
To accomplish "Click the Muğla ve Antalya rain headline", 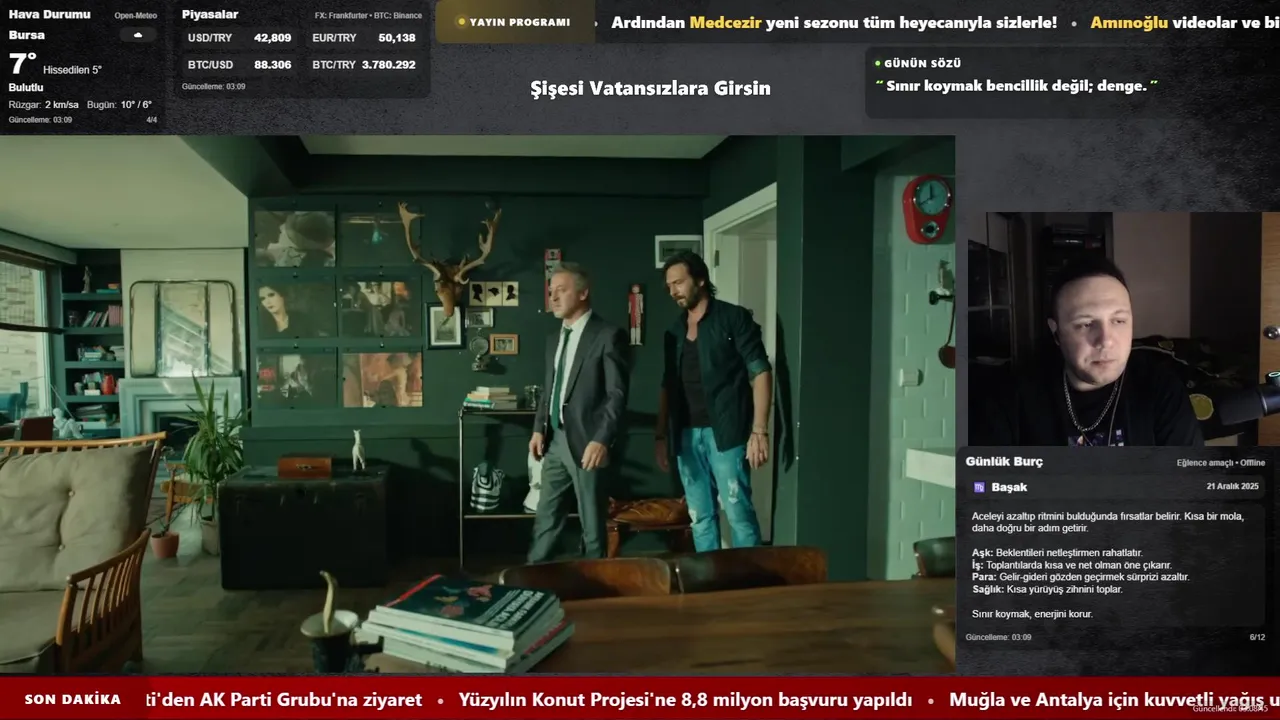I will pos(1114,700).
